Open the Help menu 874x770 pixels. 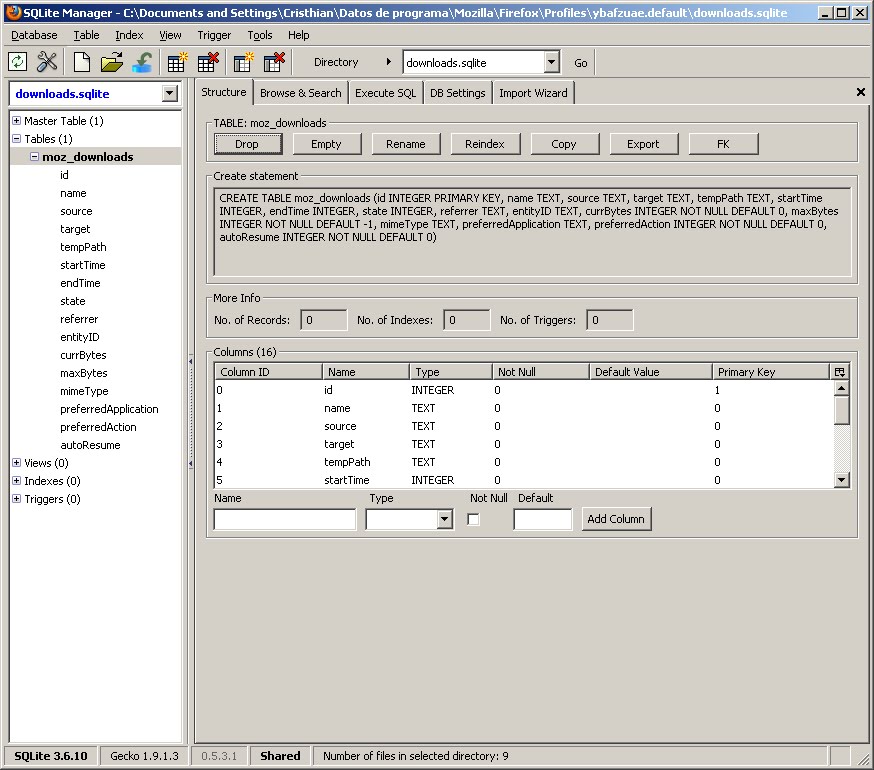pyautogui.click(x=299, y=35)
